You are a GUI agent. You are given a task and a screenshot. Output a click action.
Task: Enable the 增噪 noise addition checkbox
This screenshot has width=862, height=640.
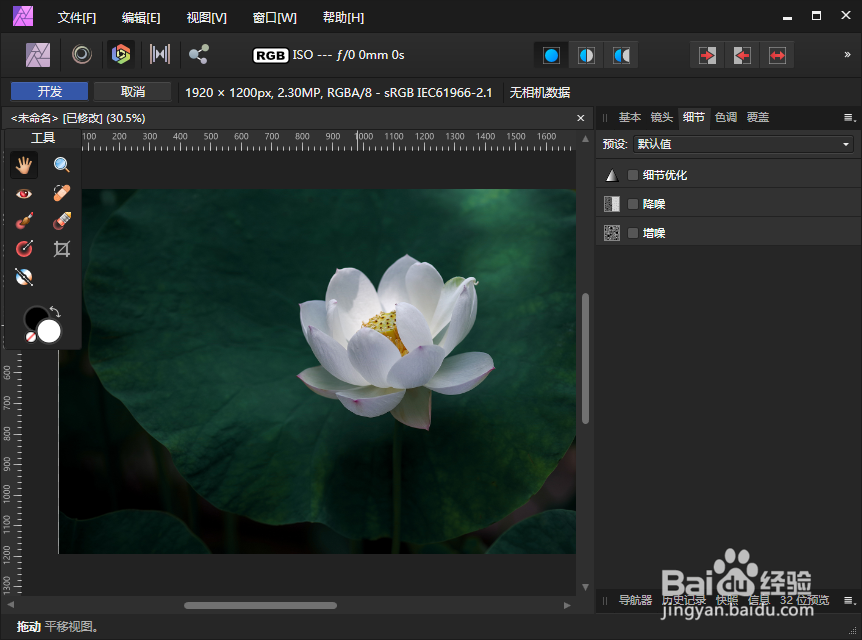point(632,232)
